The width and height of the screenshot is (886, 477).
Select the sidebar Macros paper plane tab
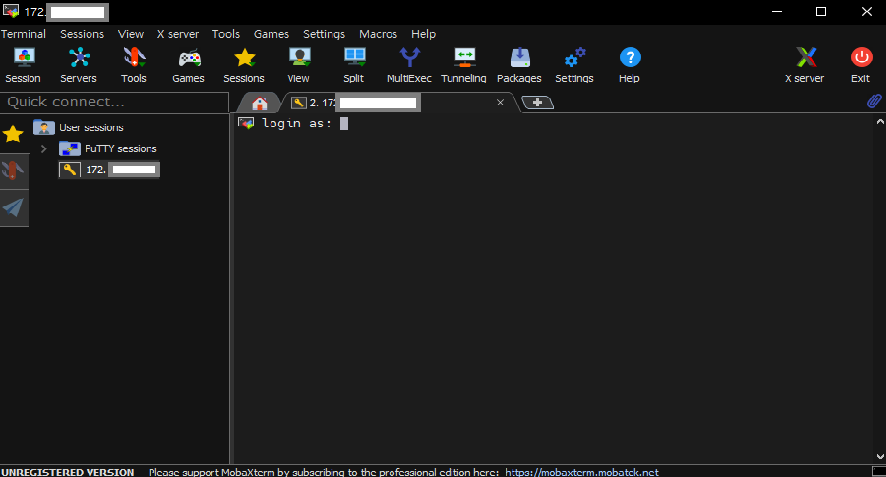(14, 207)
